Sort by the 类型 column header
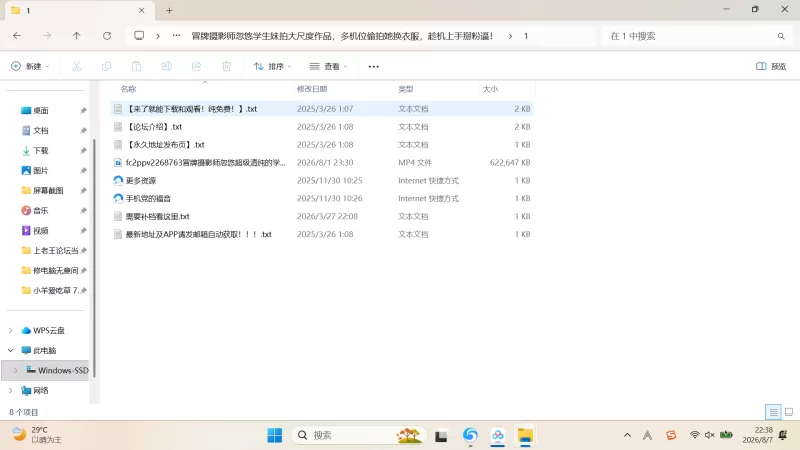800x450 pixels. [406, 89]
